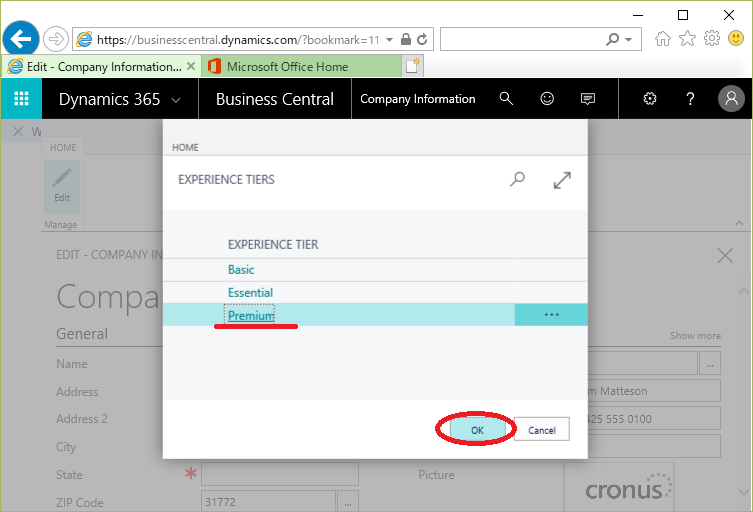Open the help question mark
Screen dimensions: 753x512
click(x=690, y=99)
